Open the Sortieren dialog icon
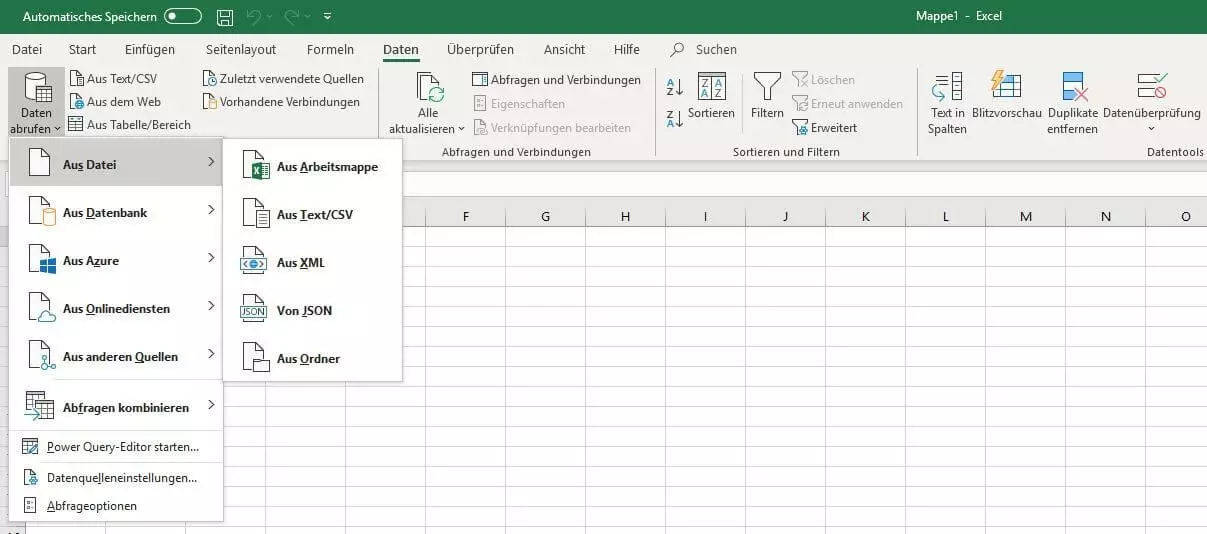1207x534 pixels. (x=711, y=86)
